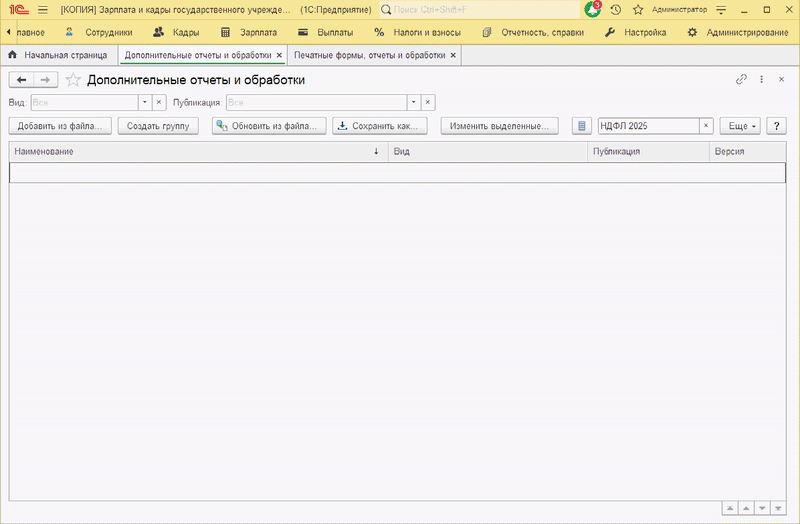Add this page to favorites star
The image size is (800, 524).
(73, 80)
